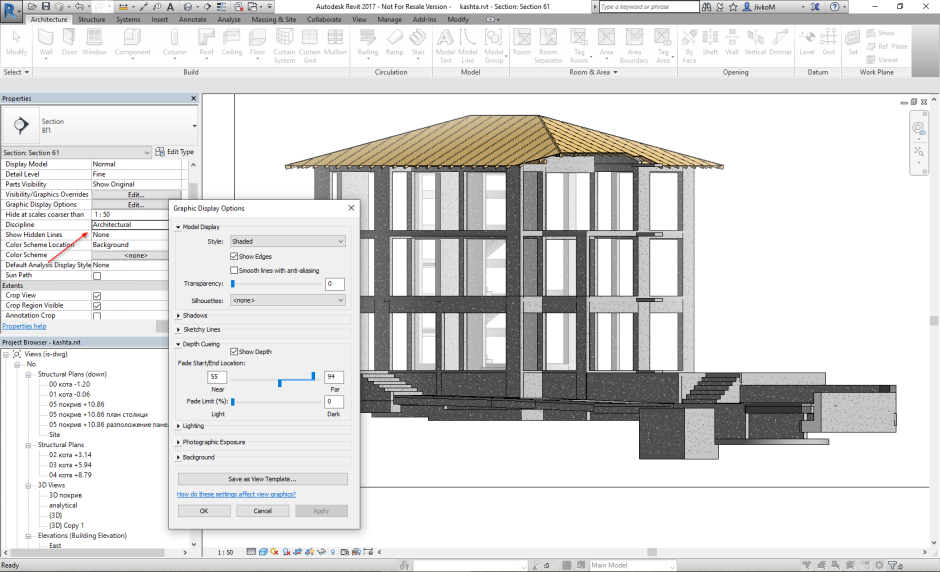
Task: Click the Set work plane tool
Action: click(852, 42)
